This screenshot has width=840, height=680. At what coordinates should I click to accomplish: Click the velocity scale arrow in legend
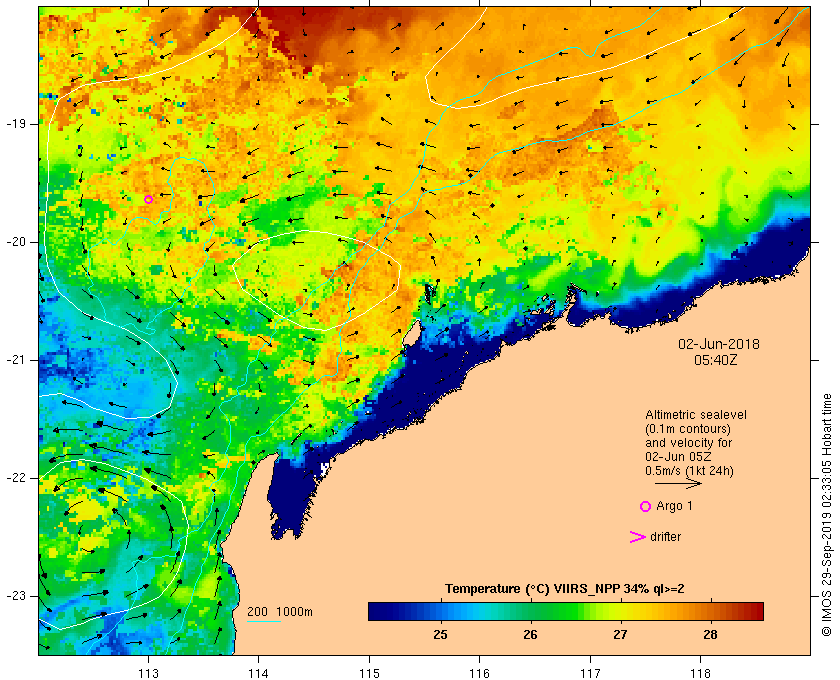(x=678, y=484)
